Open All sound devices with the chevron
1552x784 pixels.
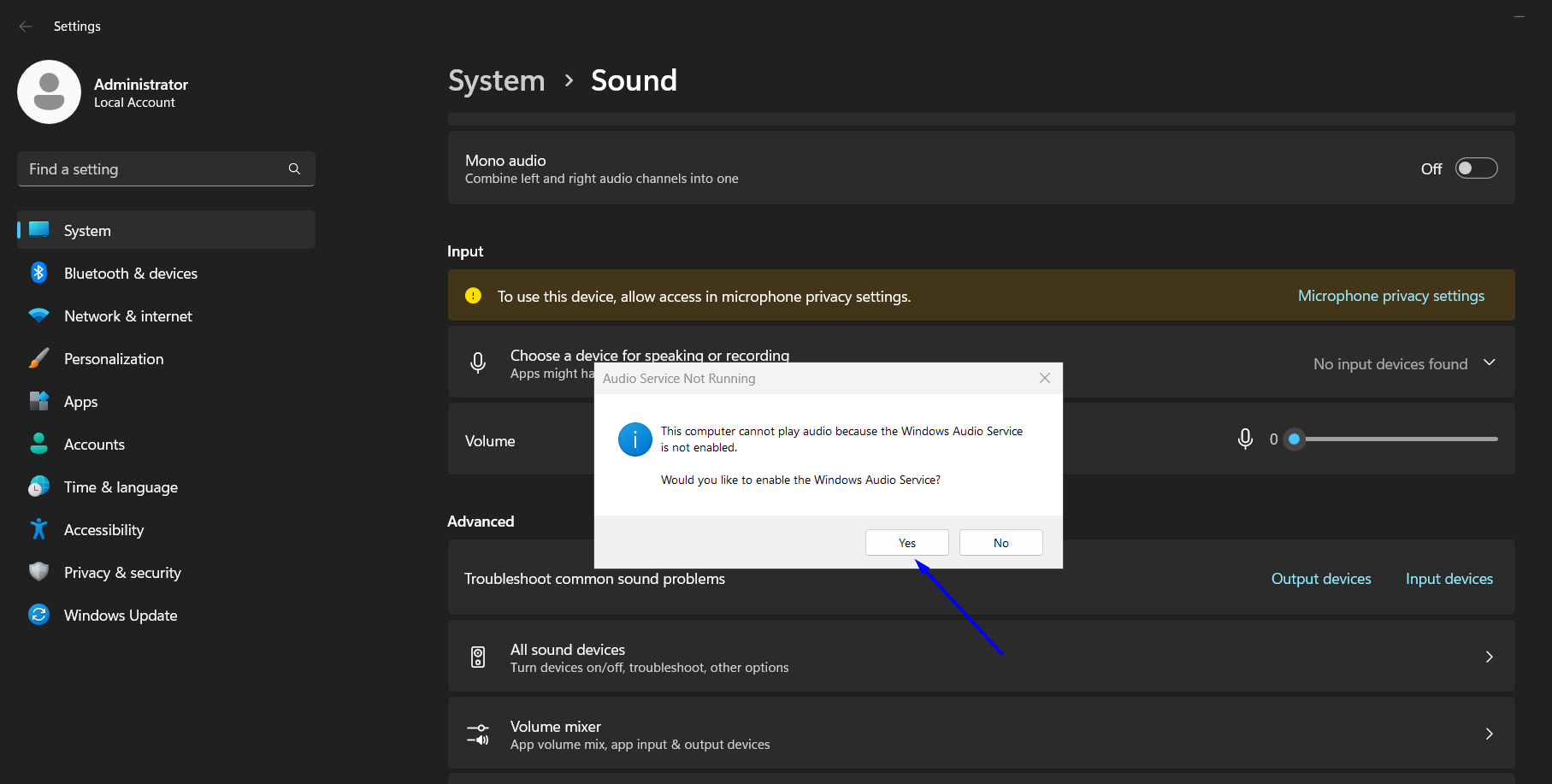click(1489, 657)
